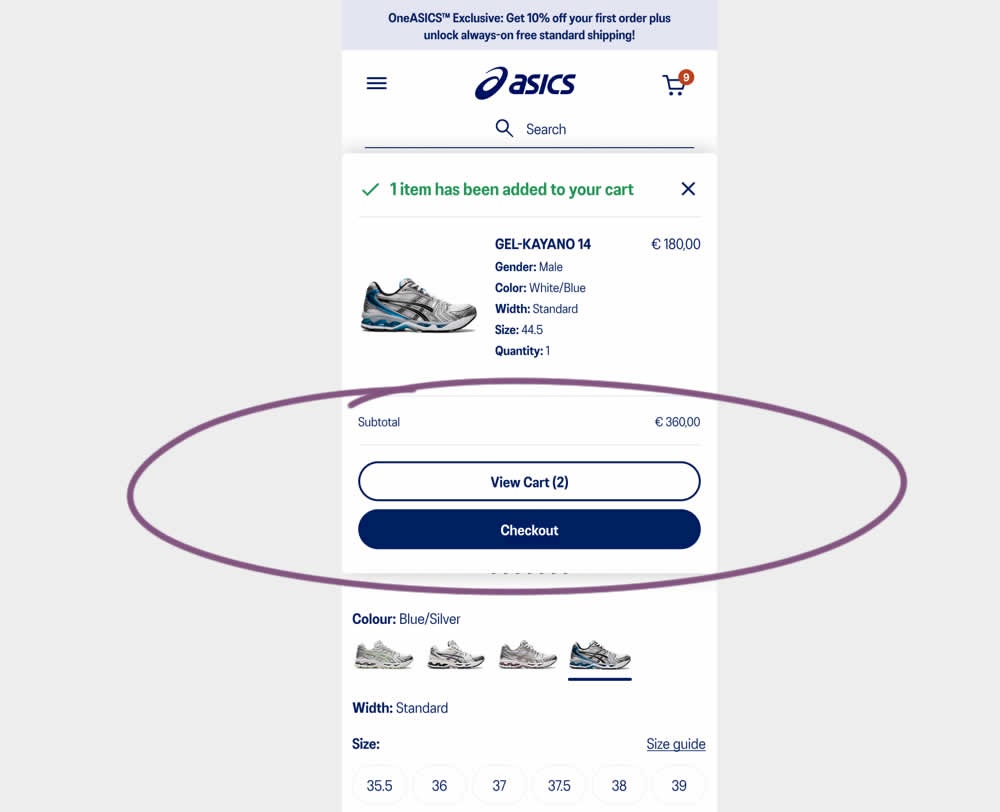Click the GEL-KAYANO 14 product thumbnail
The image size is (1000, 812).
(x=418, y=306)
